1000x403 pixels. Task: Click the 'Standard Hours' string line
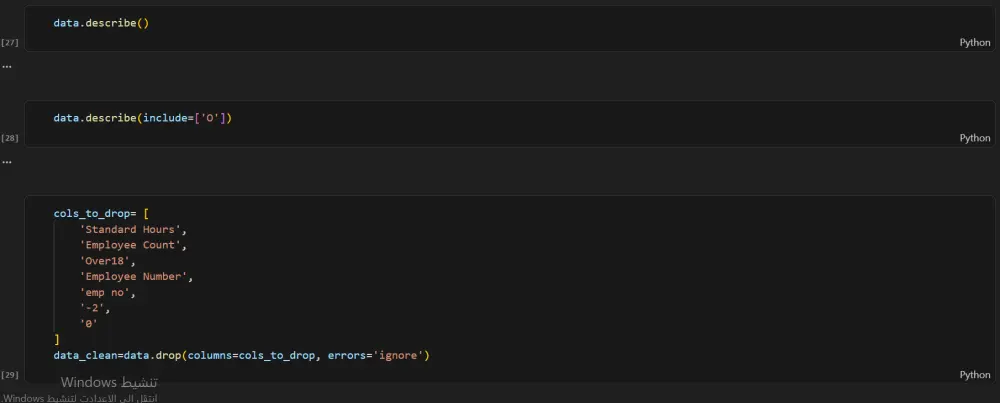coord(133,230)
